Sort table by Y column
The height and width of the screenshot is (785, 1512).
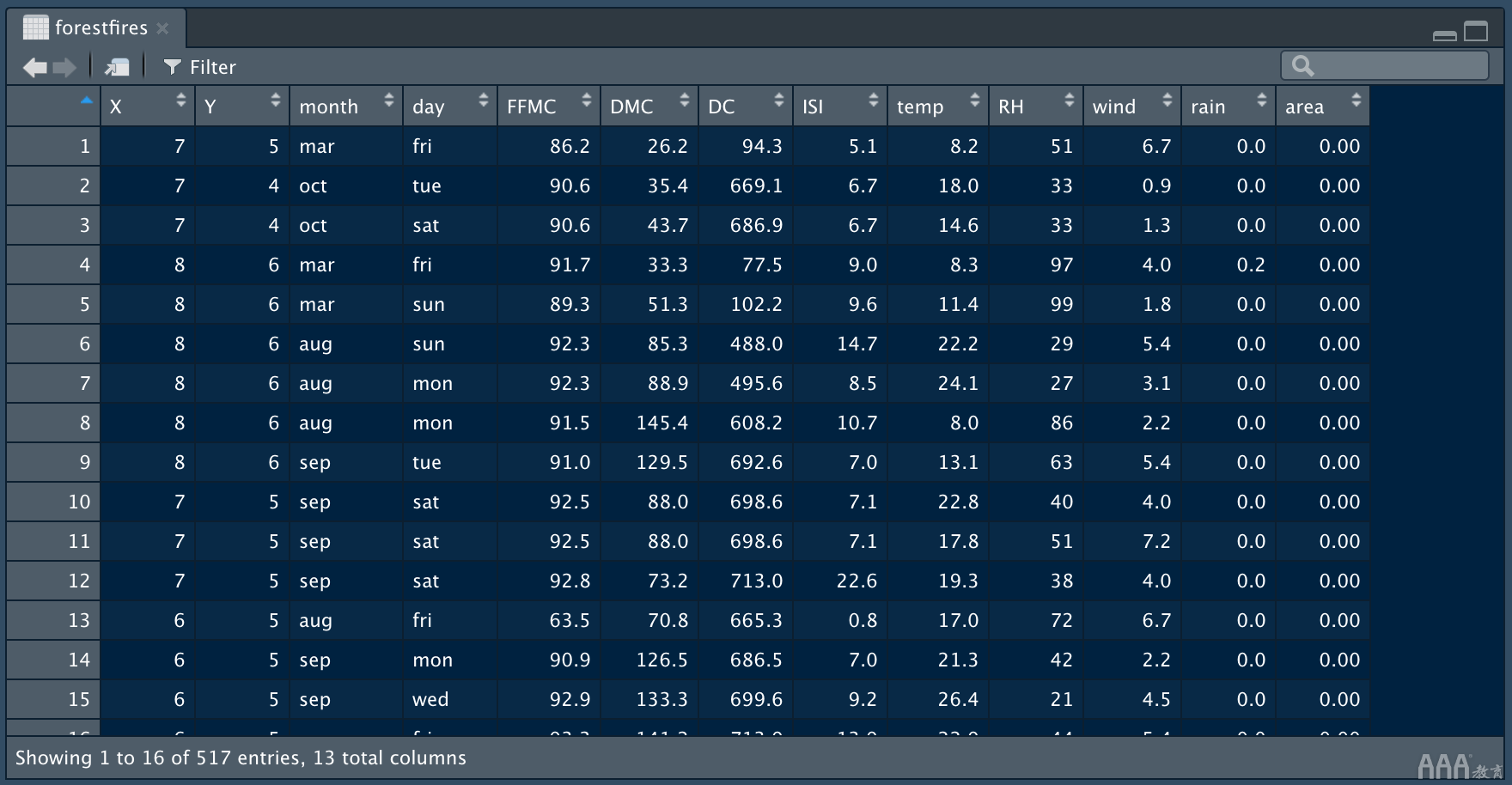tap(242, 106)
